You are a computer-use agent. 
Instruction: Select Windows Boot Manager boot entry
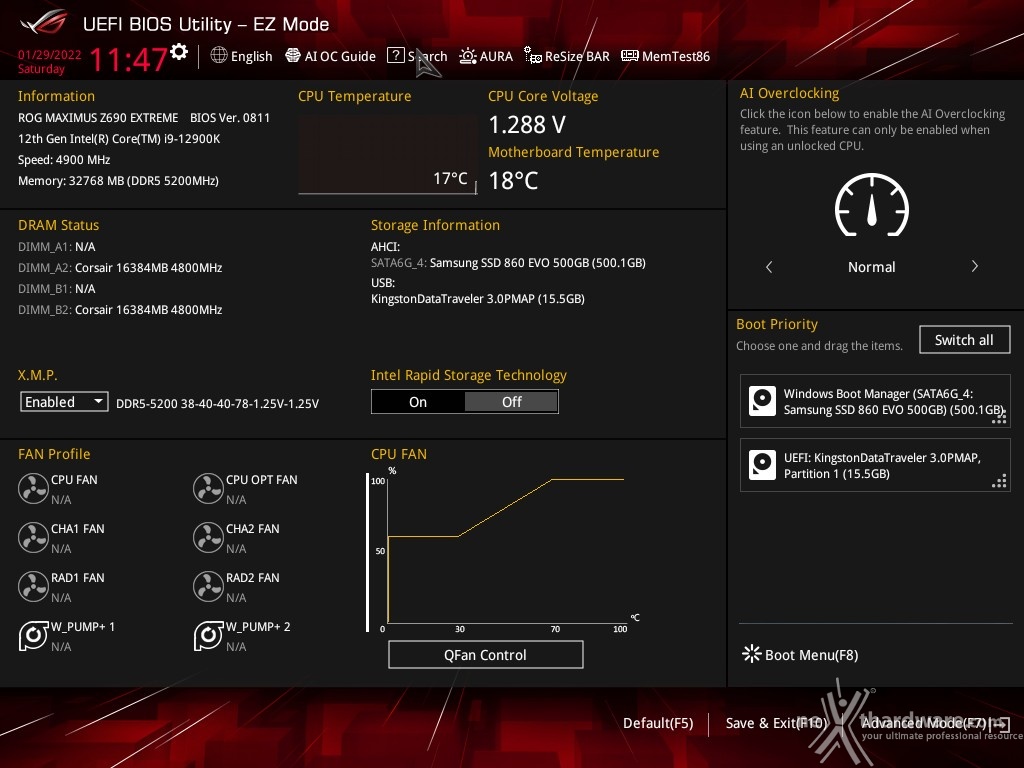click(875, 402)
